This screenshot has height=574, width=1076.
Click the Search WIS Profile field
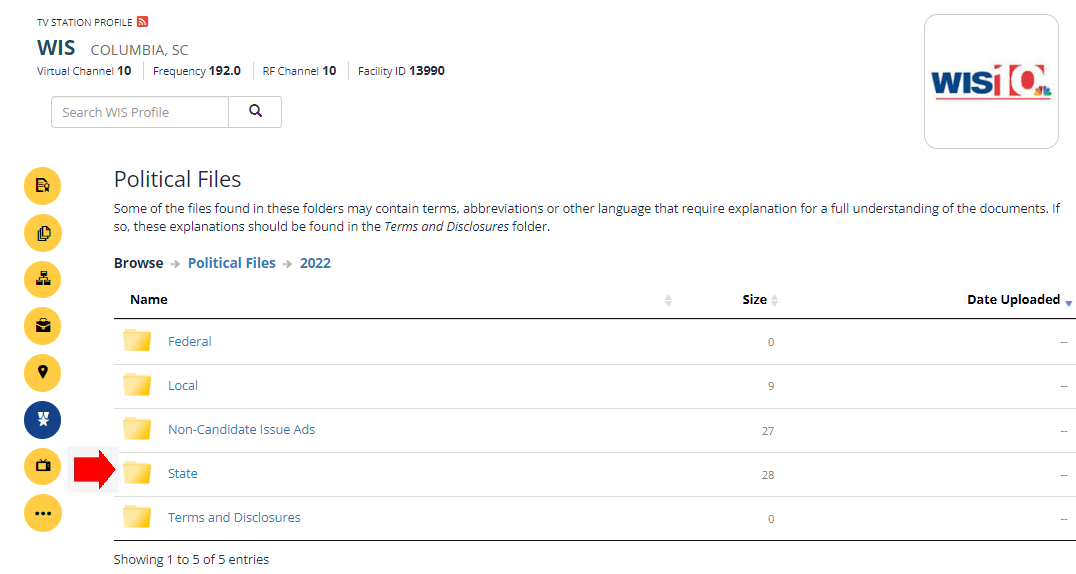(140, 112)
